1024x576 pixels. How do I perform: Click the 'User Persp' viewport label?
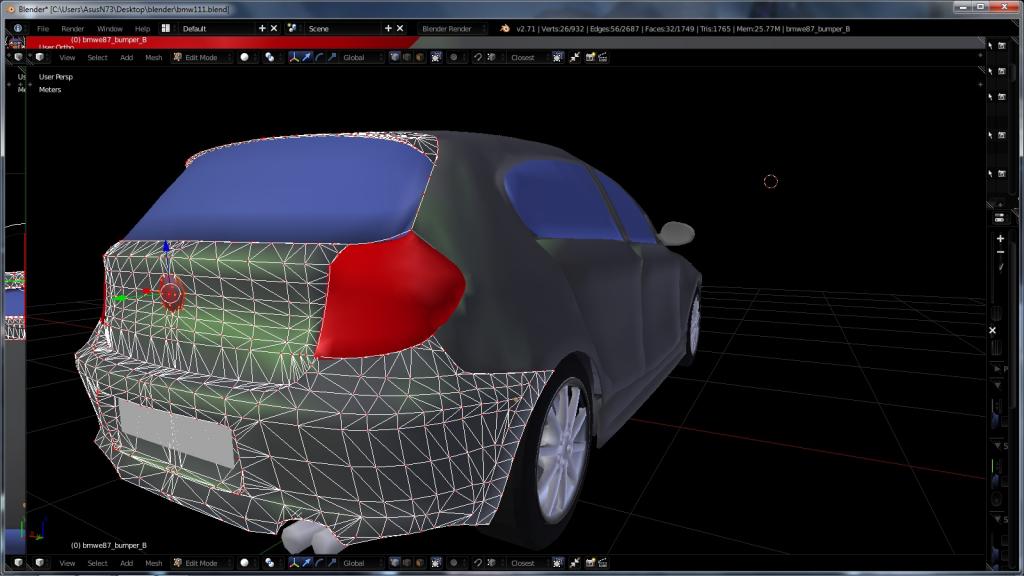click(x=56, y=76)
